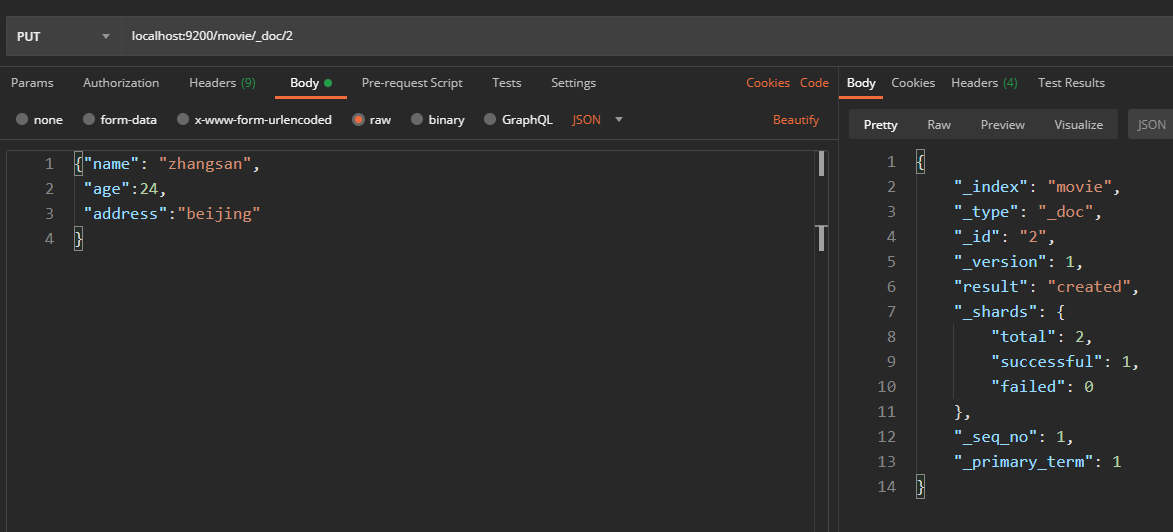Click the Beautify link

[x=796, y=120]
